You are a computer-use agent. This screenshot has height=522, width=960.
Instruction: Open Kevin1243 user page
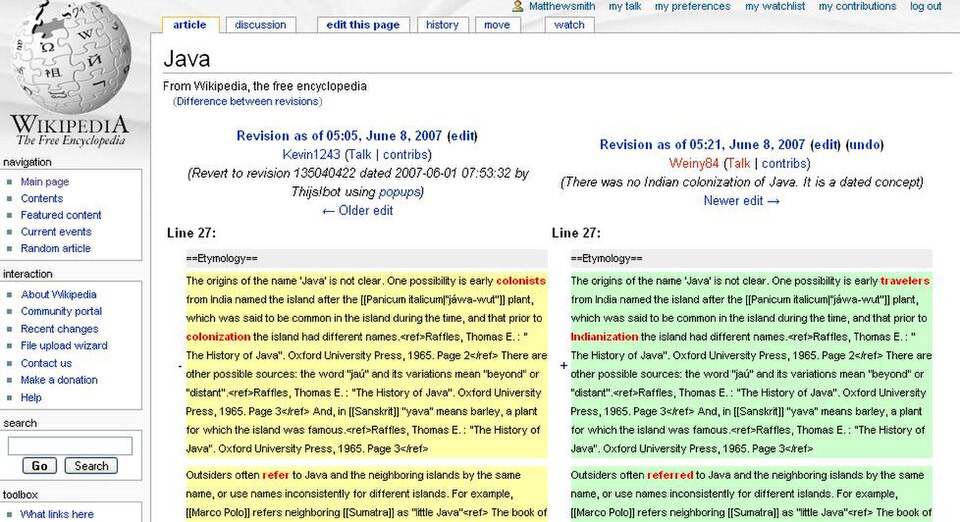point(311,155)
